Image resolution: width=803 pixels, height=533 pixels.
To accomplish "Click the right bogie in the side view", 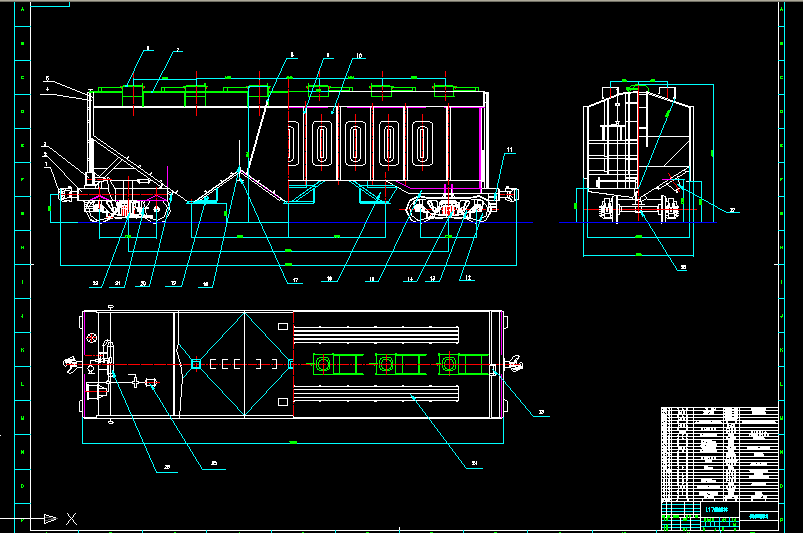I will [450, 209].
